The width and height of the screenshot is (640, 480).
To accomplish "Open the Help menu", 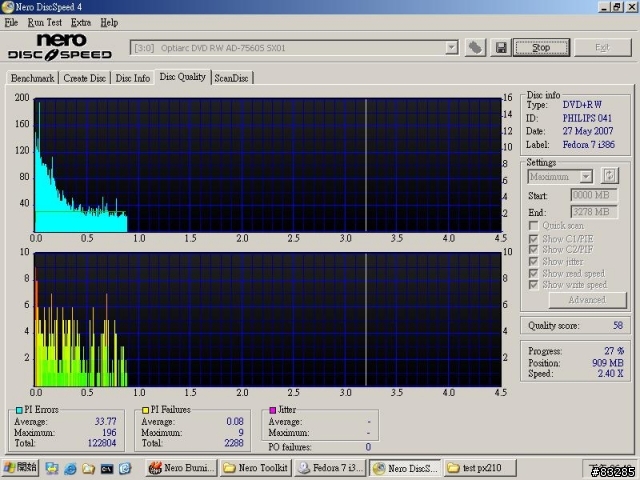I will [x=109, y=22].
